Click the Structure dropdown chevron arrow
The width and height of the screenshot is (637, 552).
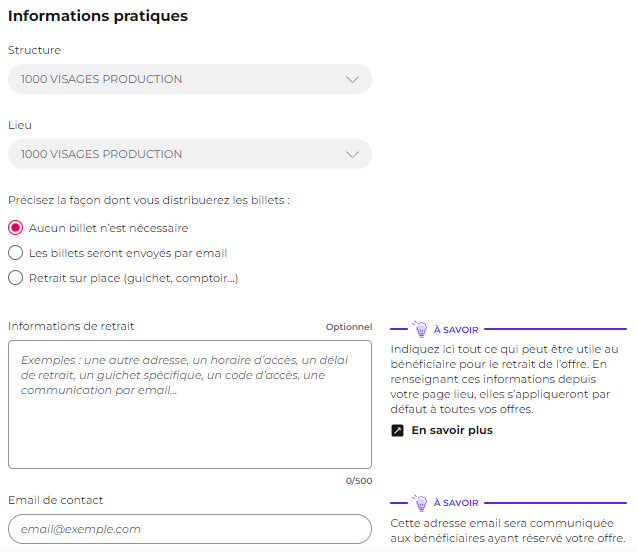click(352, 79)
